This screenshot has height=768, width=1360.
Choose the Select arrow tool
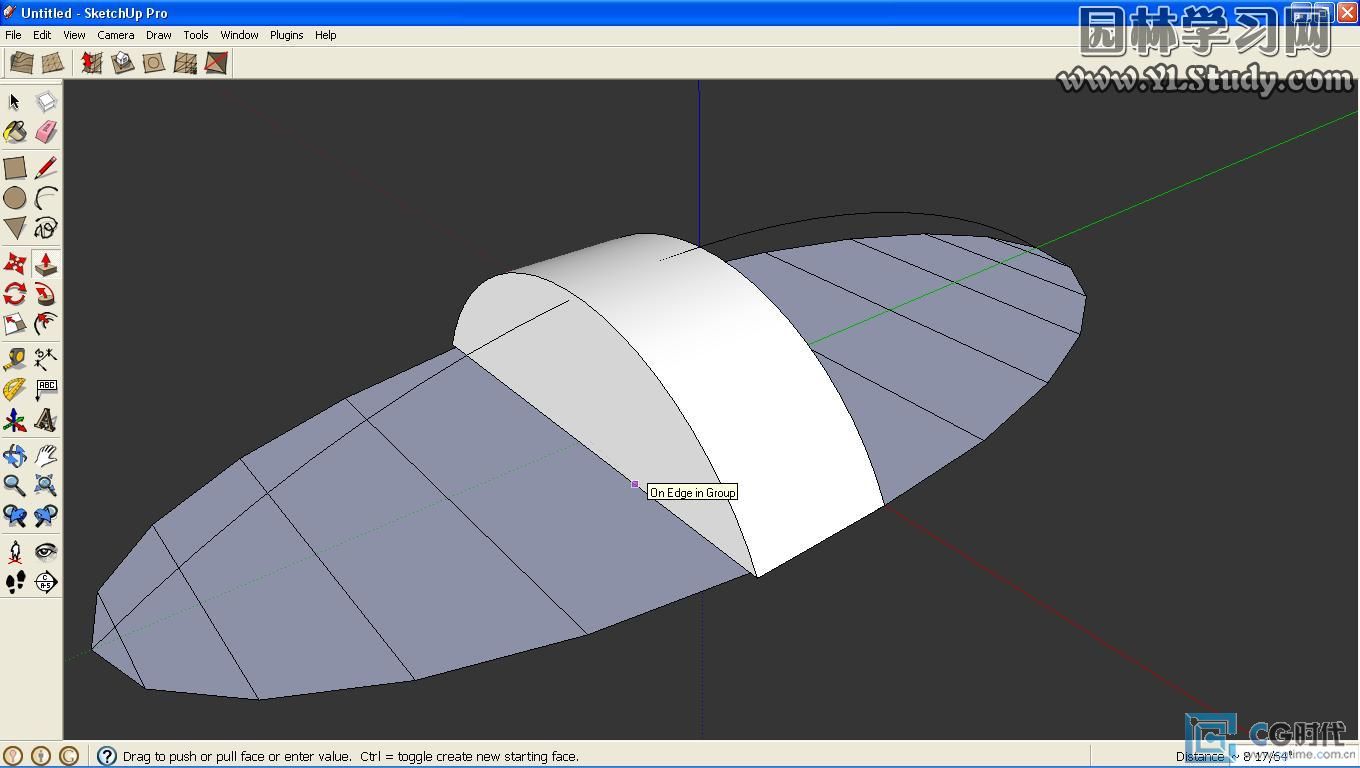click(x=14, y=101)
